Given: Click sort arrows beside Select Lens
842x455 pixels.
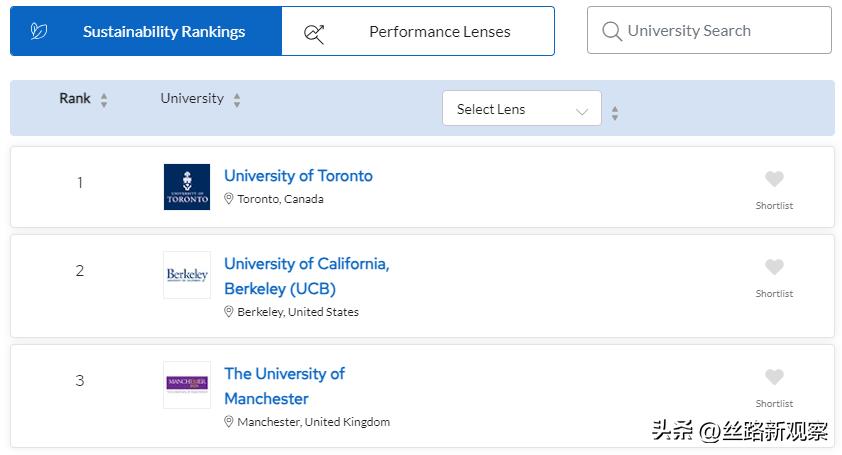Looking at the screenshot, I should point(615,113).
